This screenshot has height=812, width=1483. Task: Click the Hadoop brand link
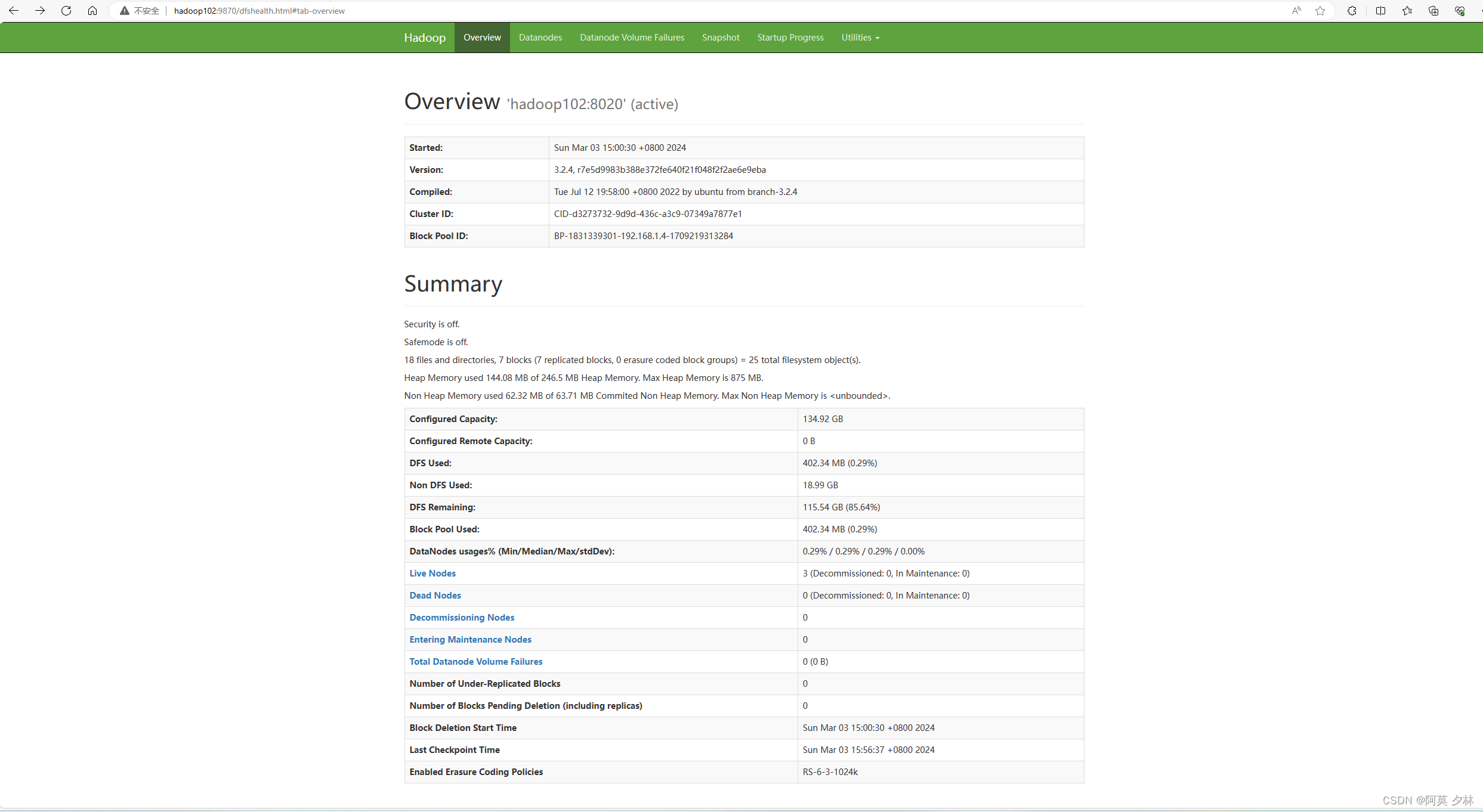(424, 38)
